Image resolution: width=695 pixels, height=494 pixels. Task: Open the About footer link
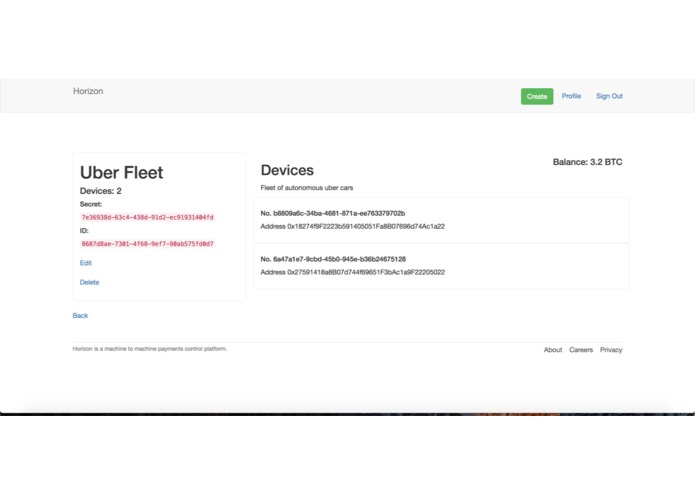(x=553, y=350)
